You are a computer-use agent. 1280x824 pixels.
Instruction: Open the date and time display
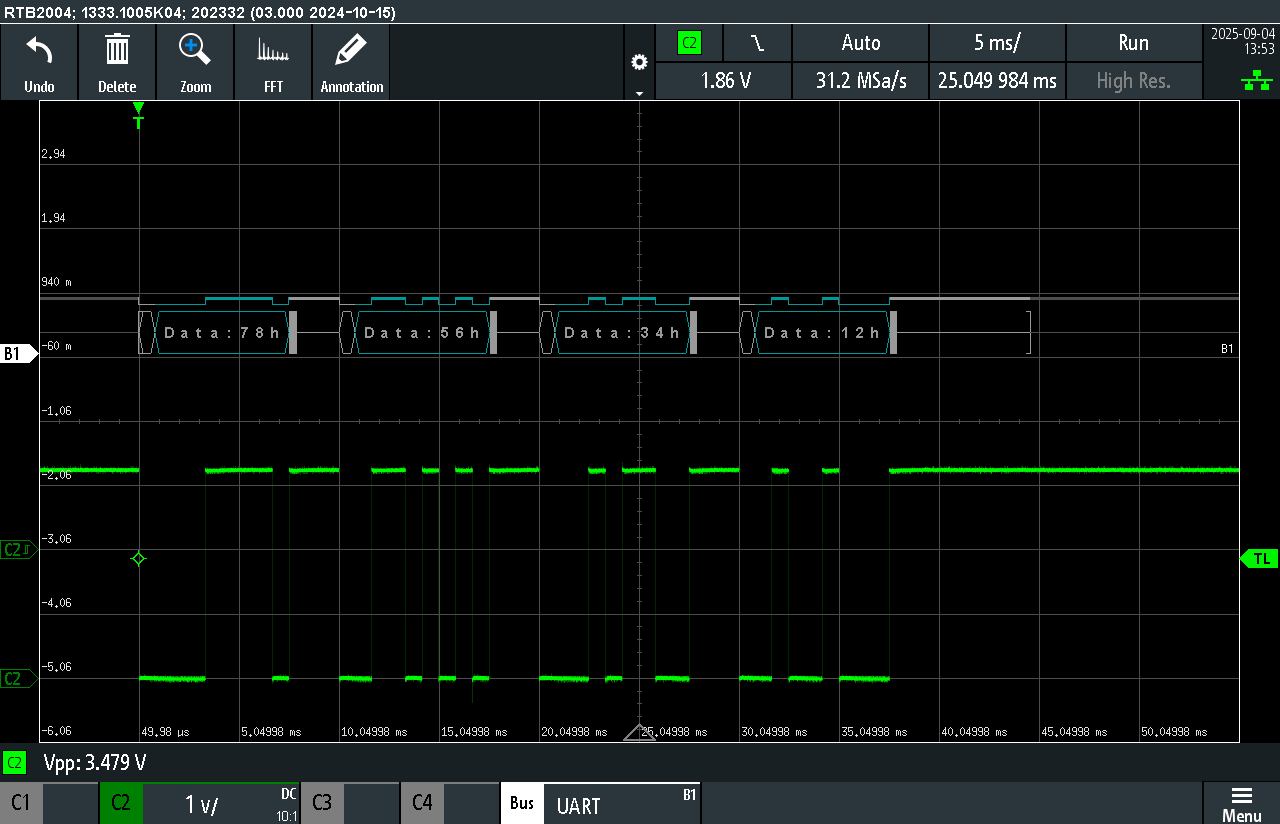tap(1242, 41)
